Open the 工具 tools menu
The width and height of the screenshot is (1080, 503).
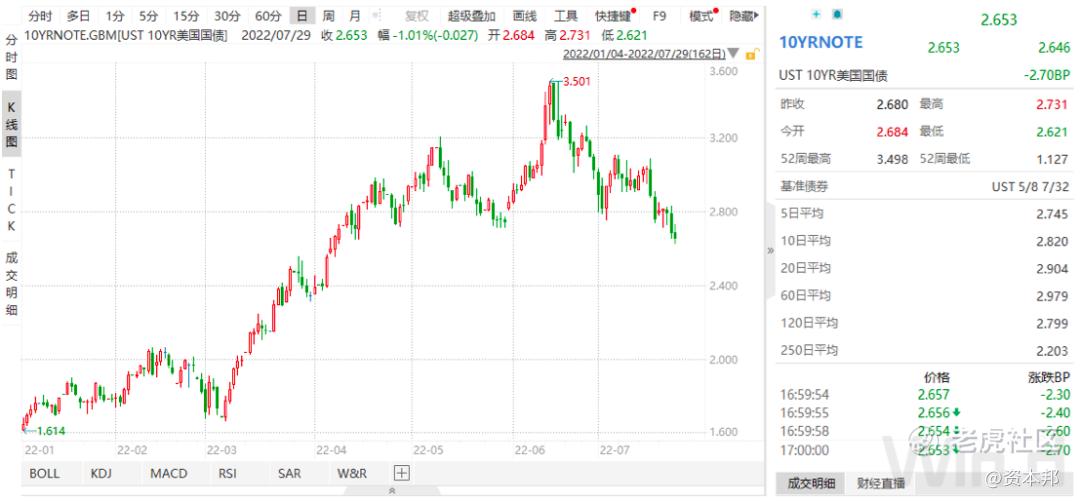click(x=566, y=16)
